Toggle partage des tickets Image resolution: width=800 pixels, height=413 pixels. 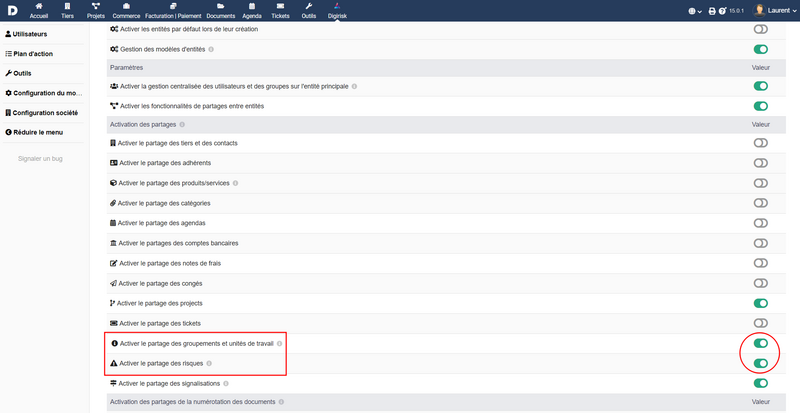click(x=760, y=323)
